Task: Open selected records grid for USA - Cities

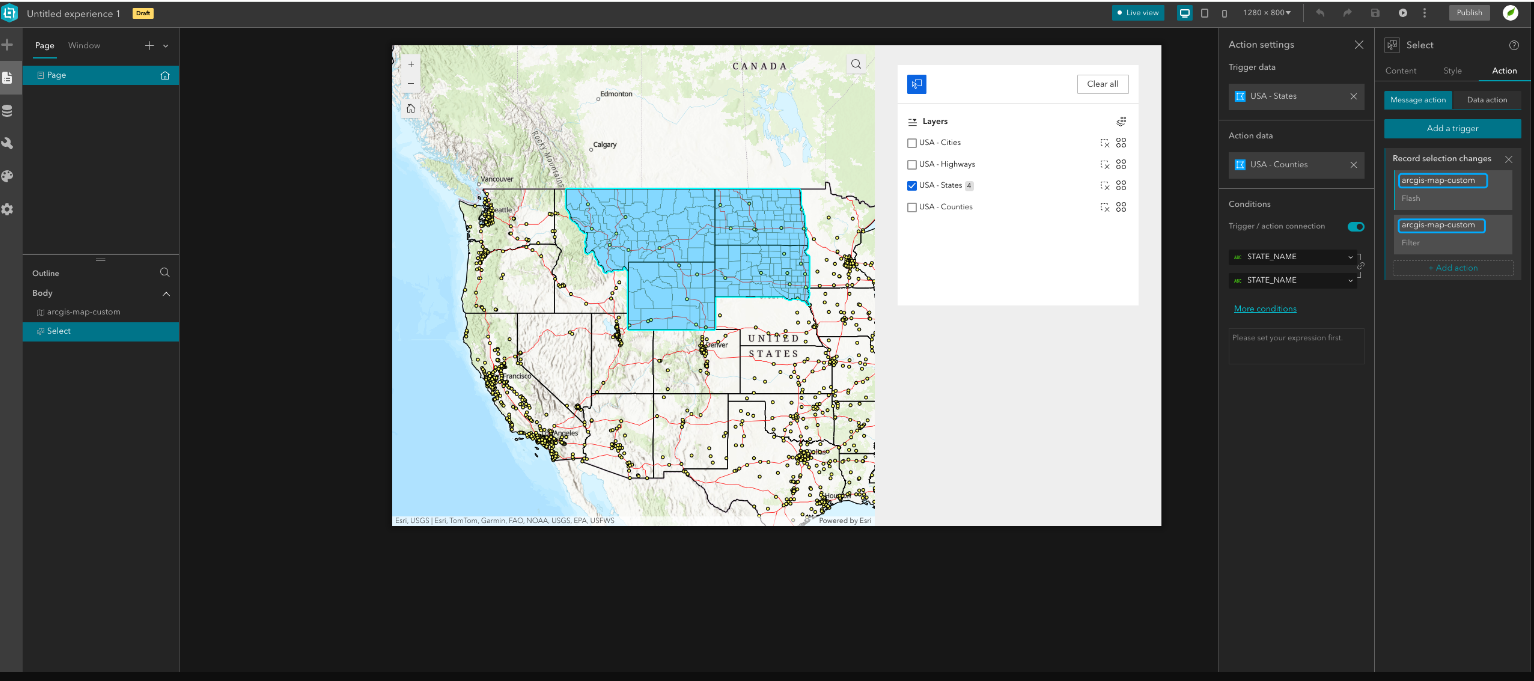Action: pos(1119,142)
